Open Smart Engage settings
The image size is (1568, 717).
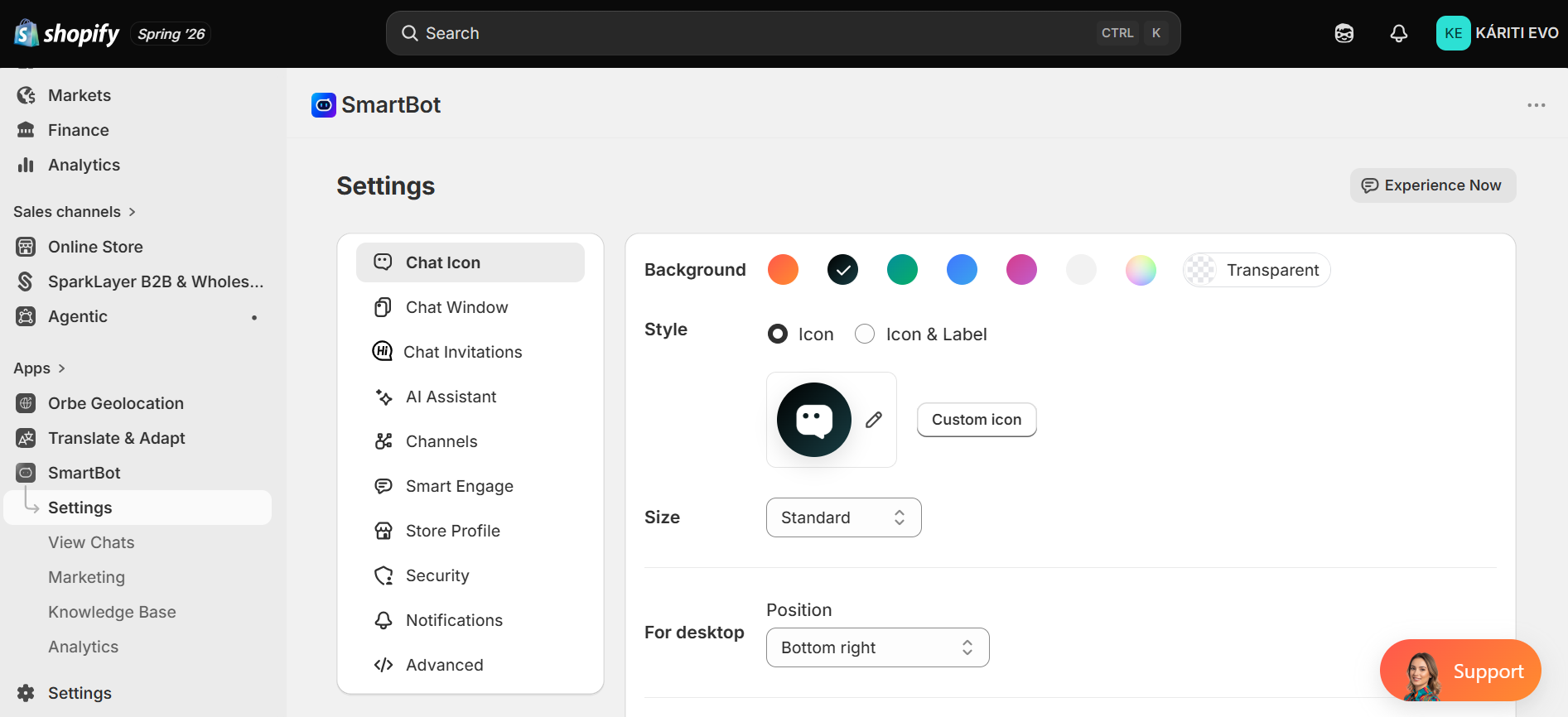470,486
